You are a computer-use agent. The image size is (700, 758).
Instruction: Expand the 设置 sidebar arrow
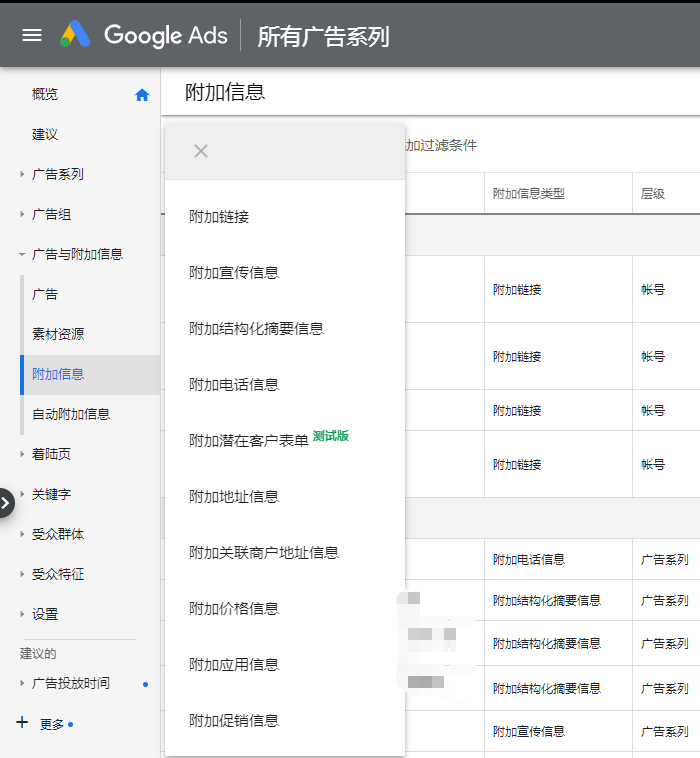coord(22,614)
